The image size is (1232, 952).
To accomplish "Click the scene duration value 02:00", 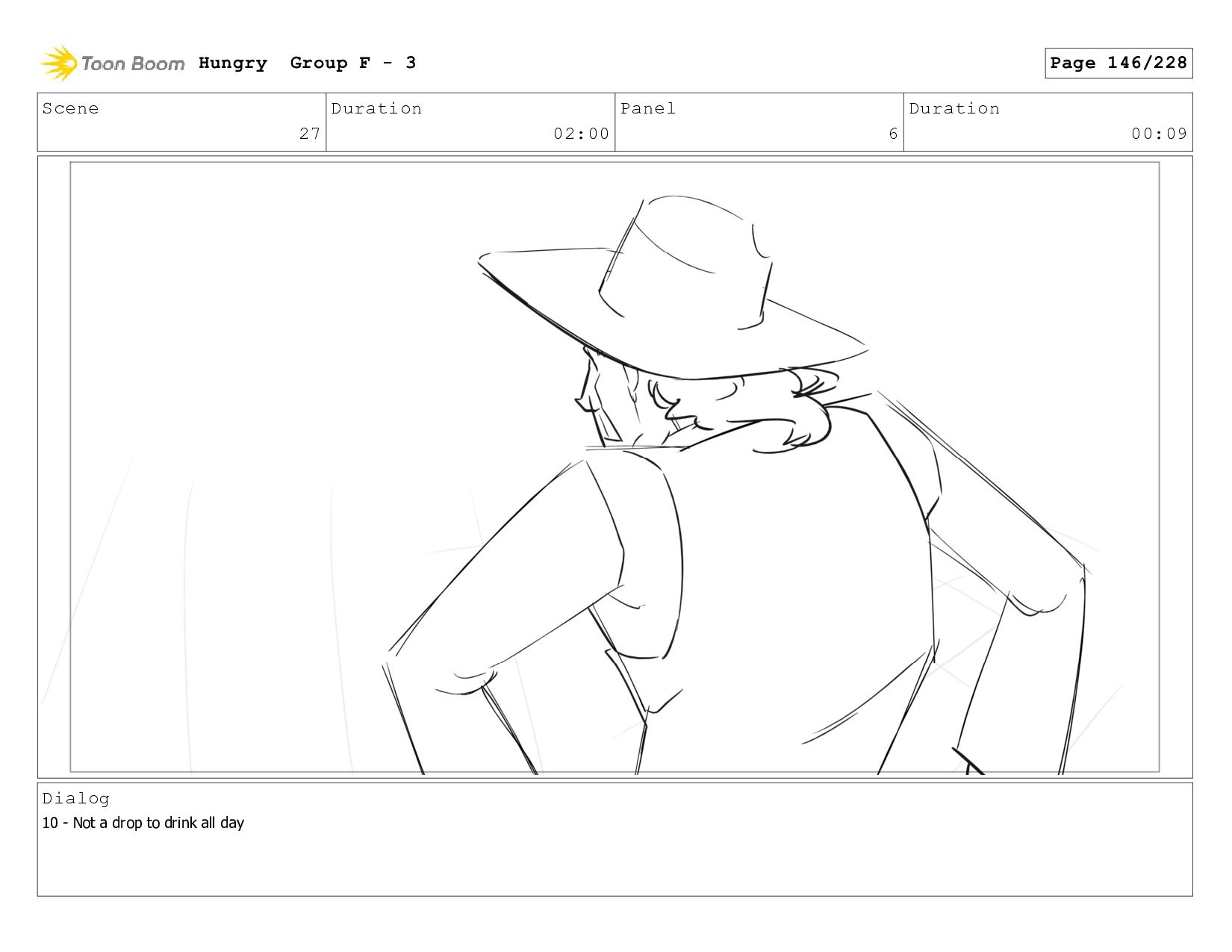I will coord(581,134).
